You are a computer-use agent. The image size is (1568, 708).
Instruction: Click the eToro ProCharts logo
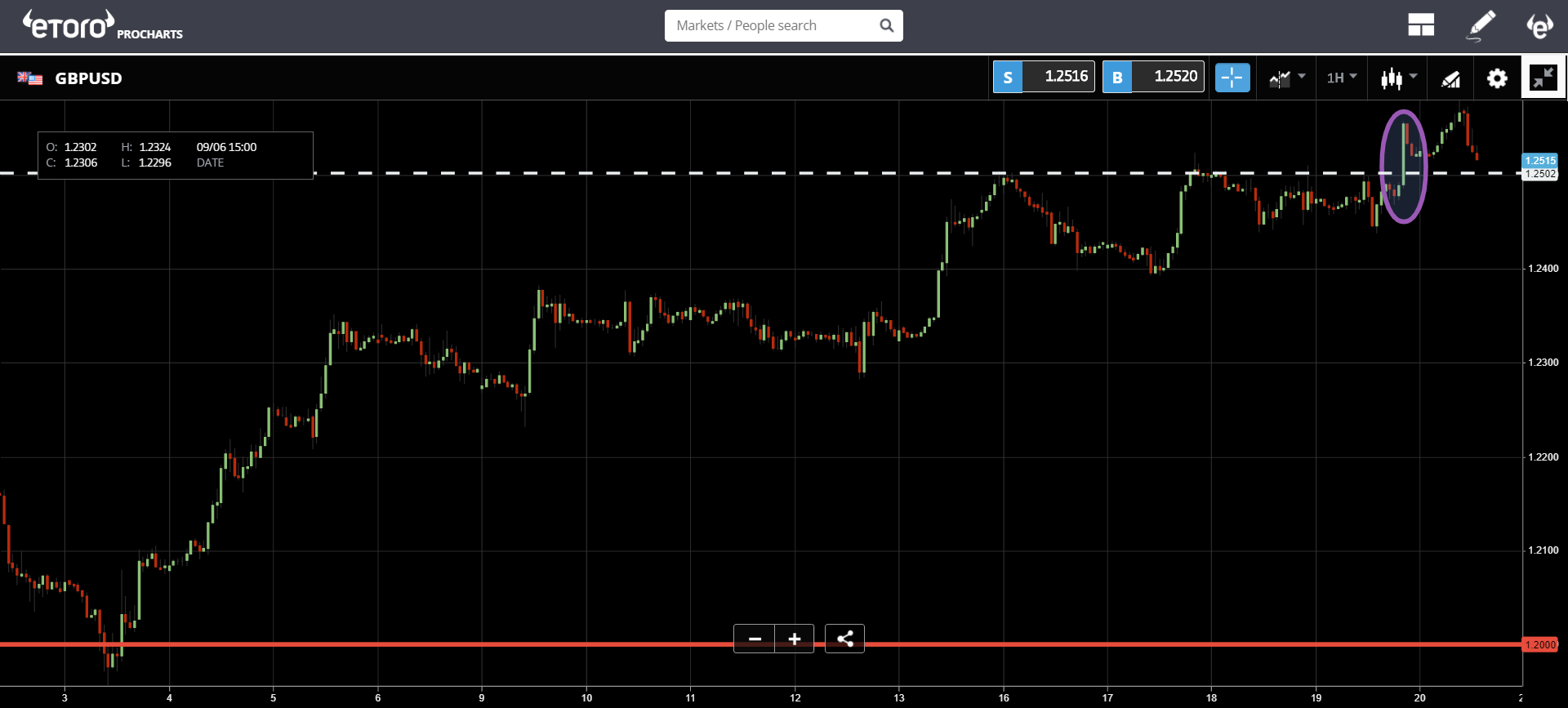(102, 25)
